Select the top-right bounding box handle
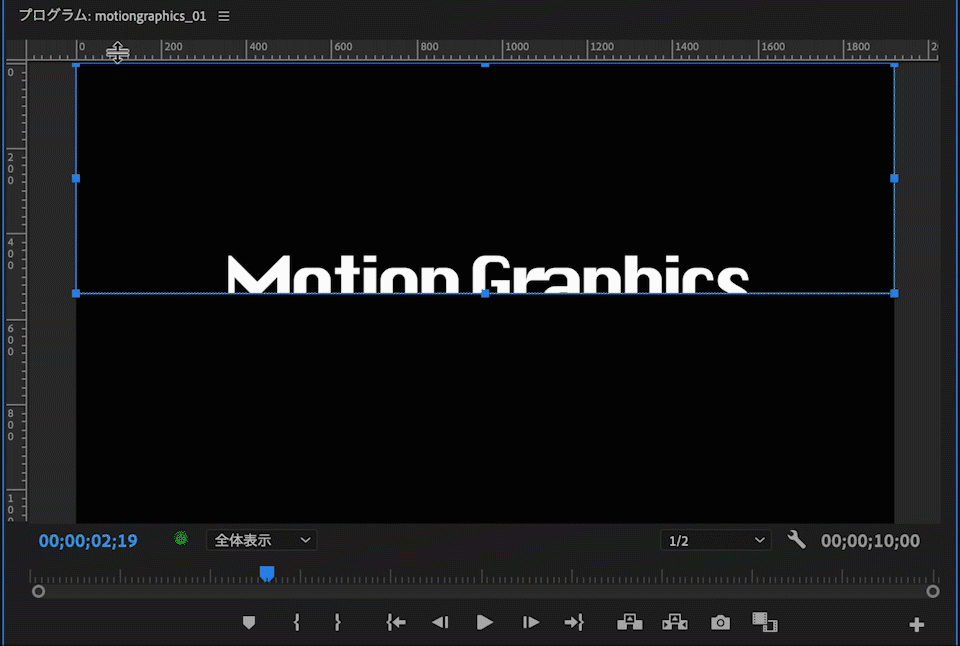Viewport: 960px width, 646px height. 894,64
